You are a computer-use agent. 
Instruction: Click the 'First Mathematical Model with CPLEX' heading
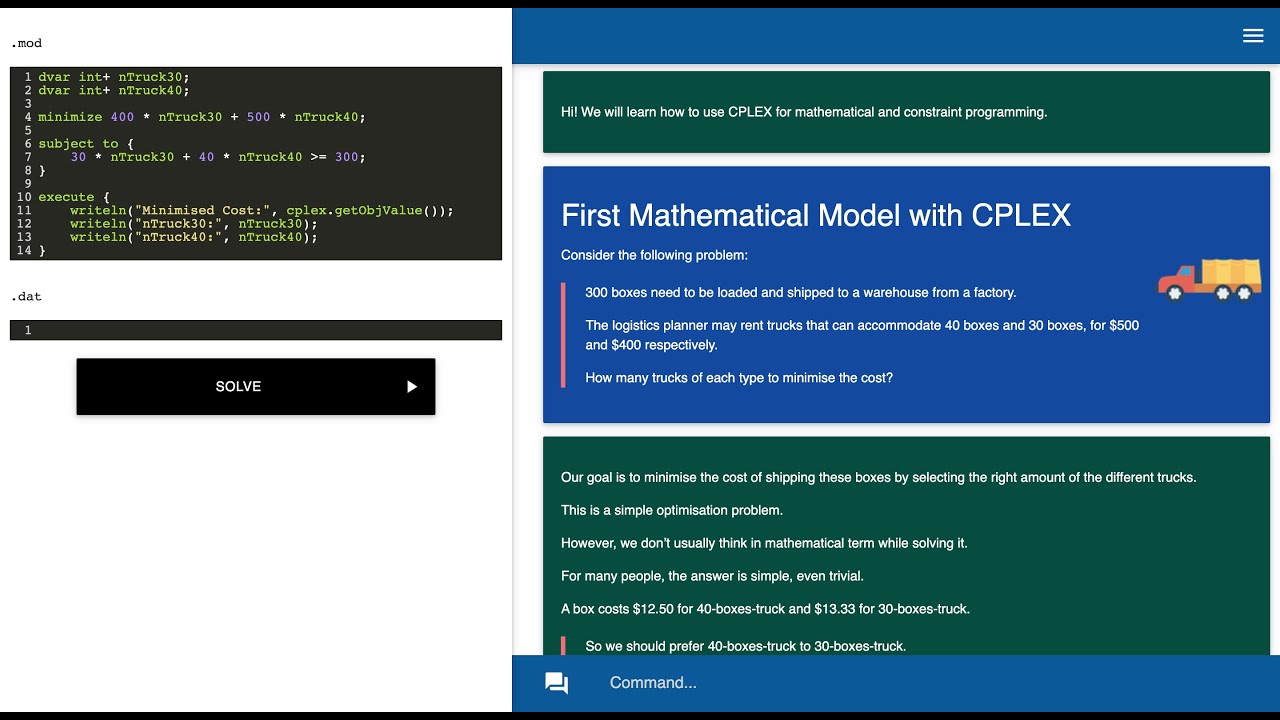pos(816,215)
